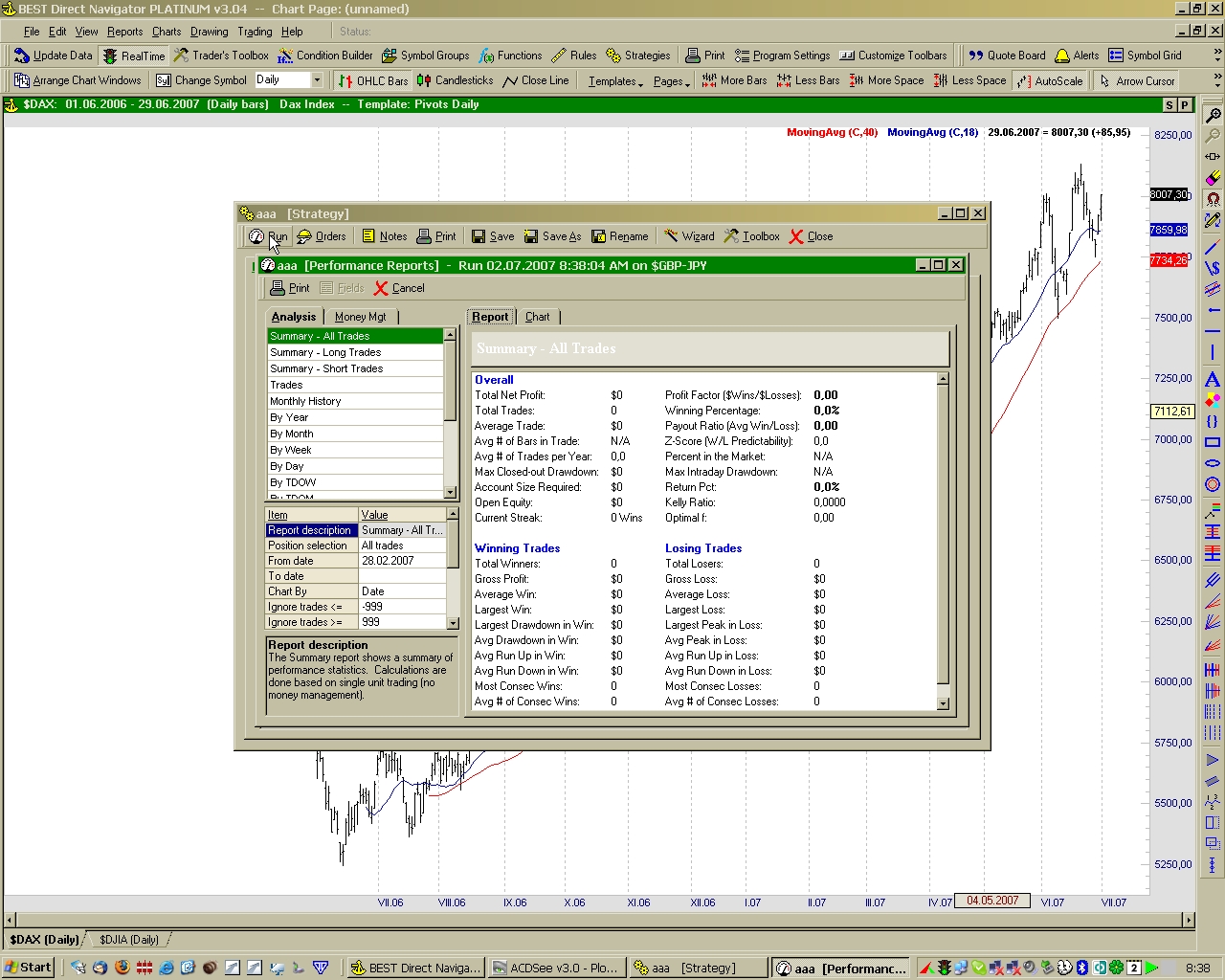Select Summary - Long Trades analysis
Image resolution: width=1225 pixels, height=980 pixels.
pyautogui.click(x=355, y=352)
